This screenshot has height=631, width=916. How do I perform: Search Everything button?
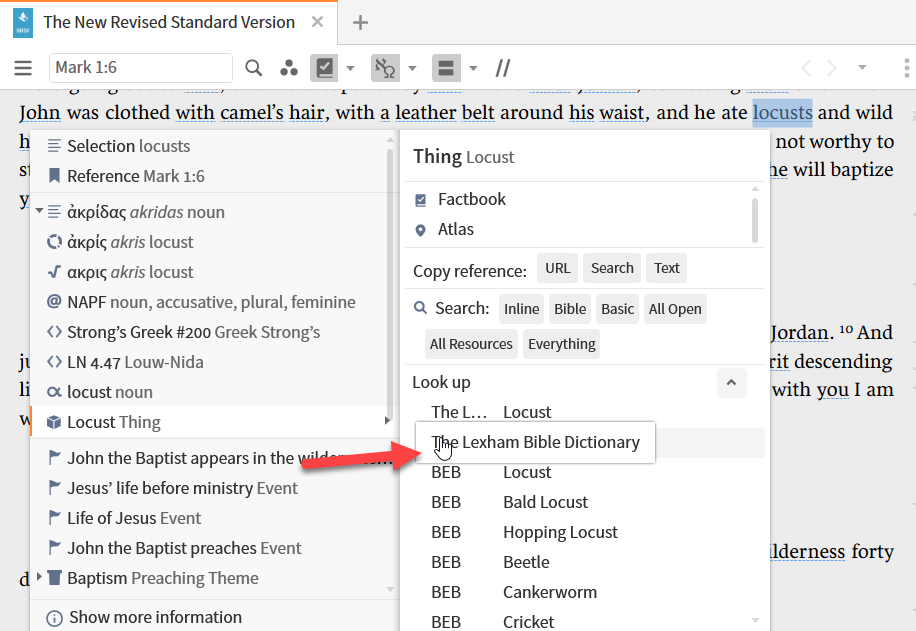click(562, 344)
